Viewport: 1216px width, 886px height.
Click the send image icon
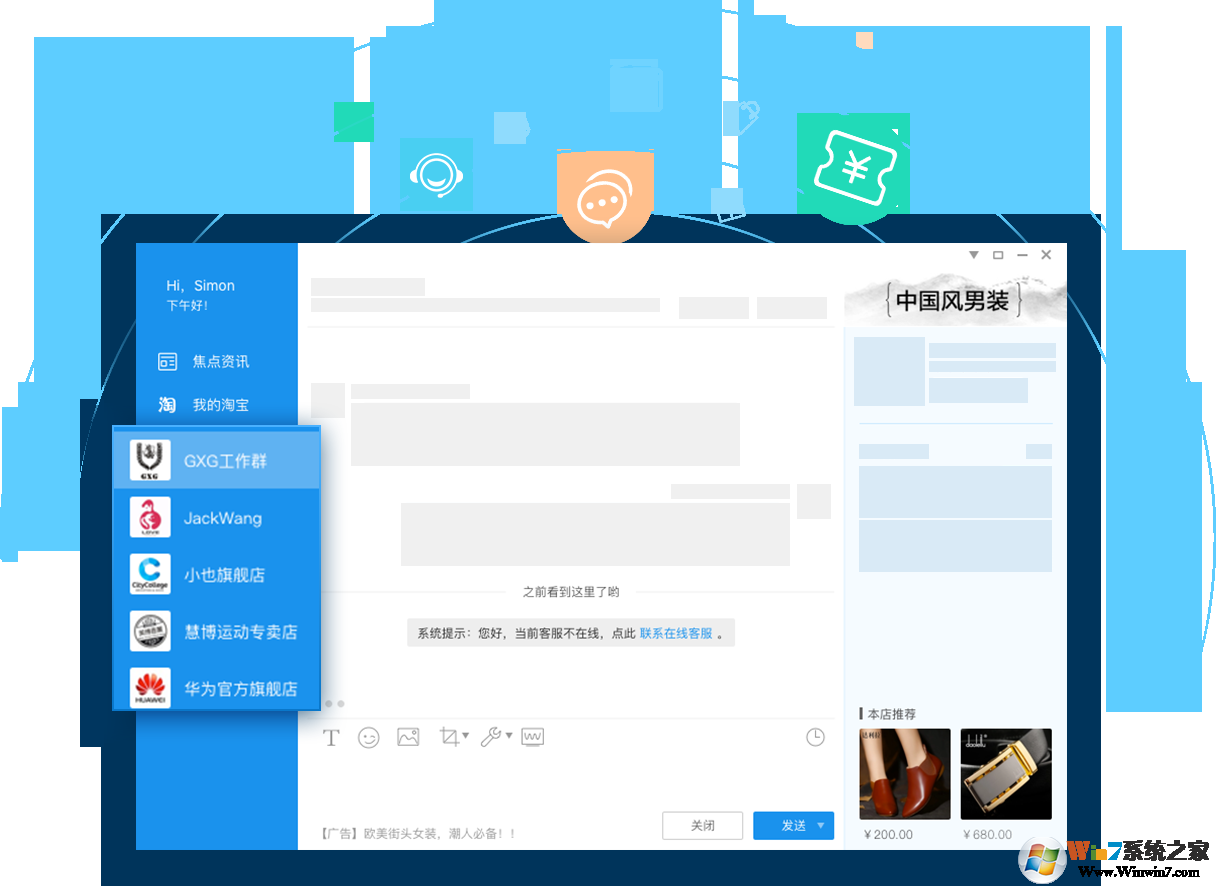407,737
